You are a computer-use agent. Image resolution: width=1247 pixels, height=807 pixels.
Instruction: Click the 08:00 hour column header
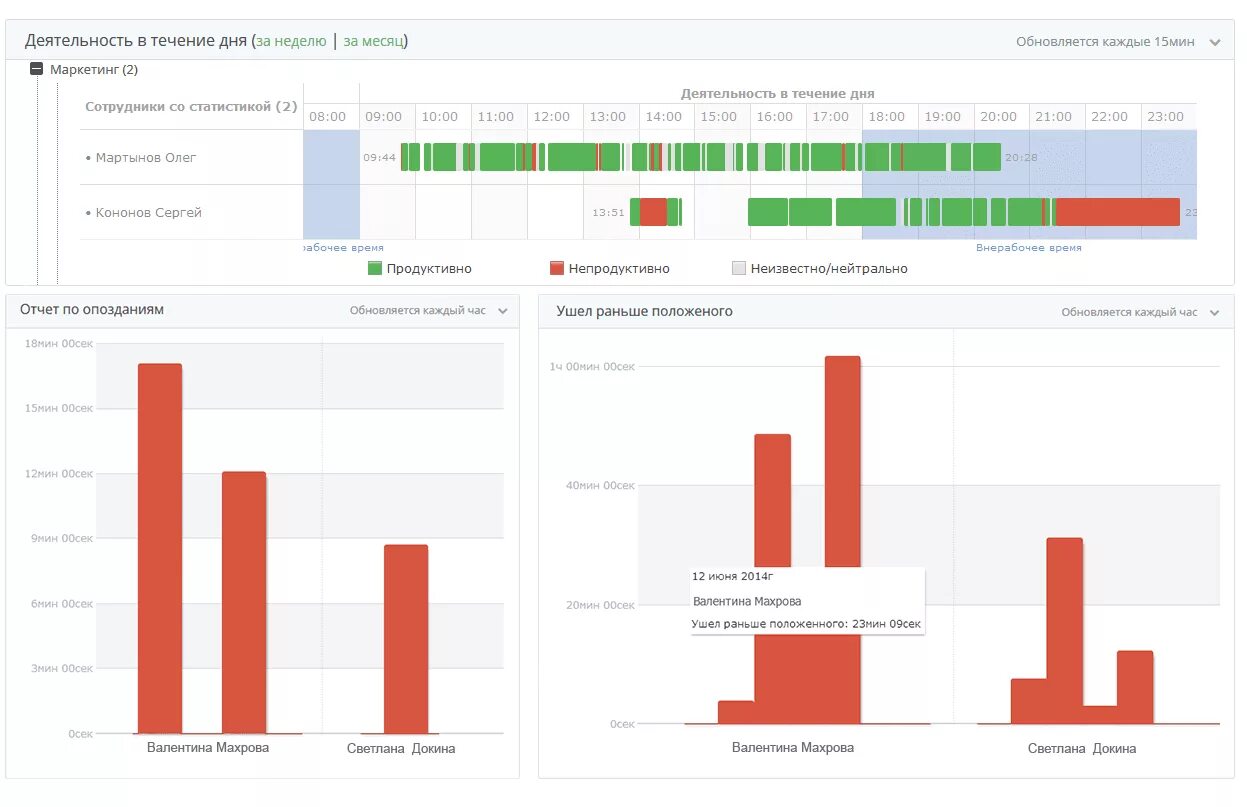click(x=327, y=117)
